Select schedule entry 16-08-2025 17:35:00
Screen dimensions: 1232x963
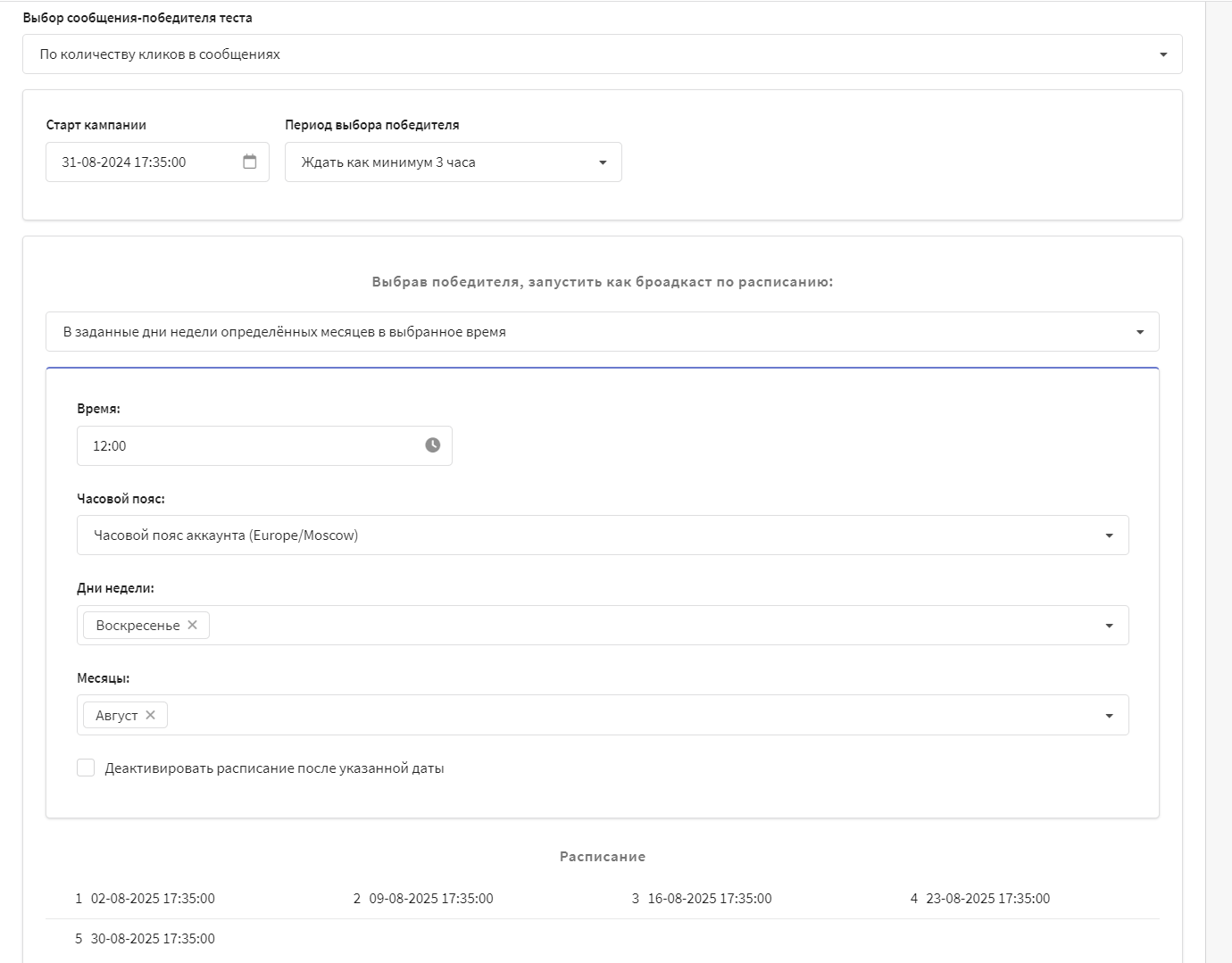point(710,899)
